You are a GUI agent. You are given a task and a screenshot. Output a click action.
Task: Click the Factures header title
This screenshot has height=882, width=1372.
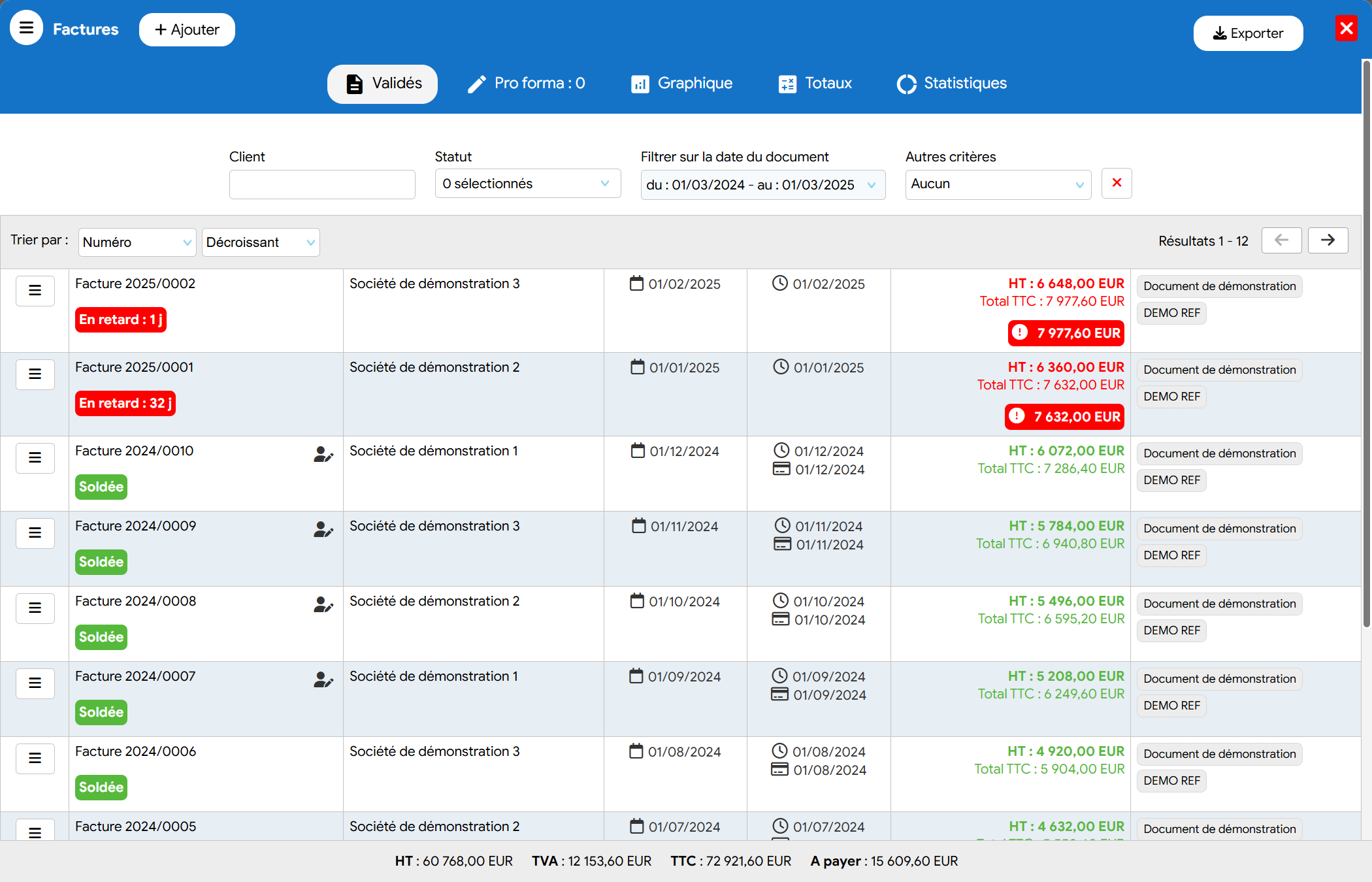86,29
